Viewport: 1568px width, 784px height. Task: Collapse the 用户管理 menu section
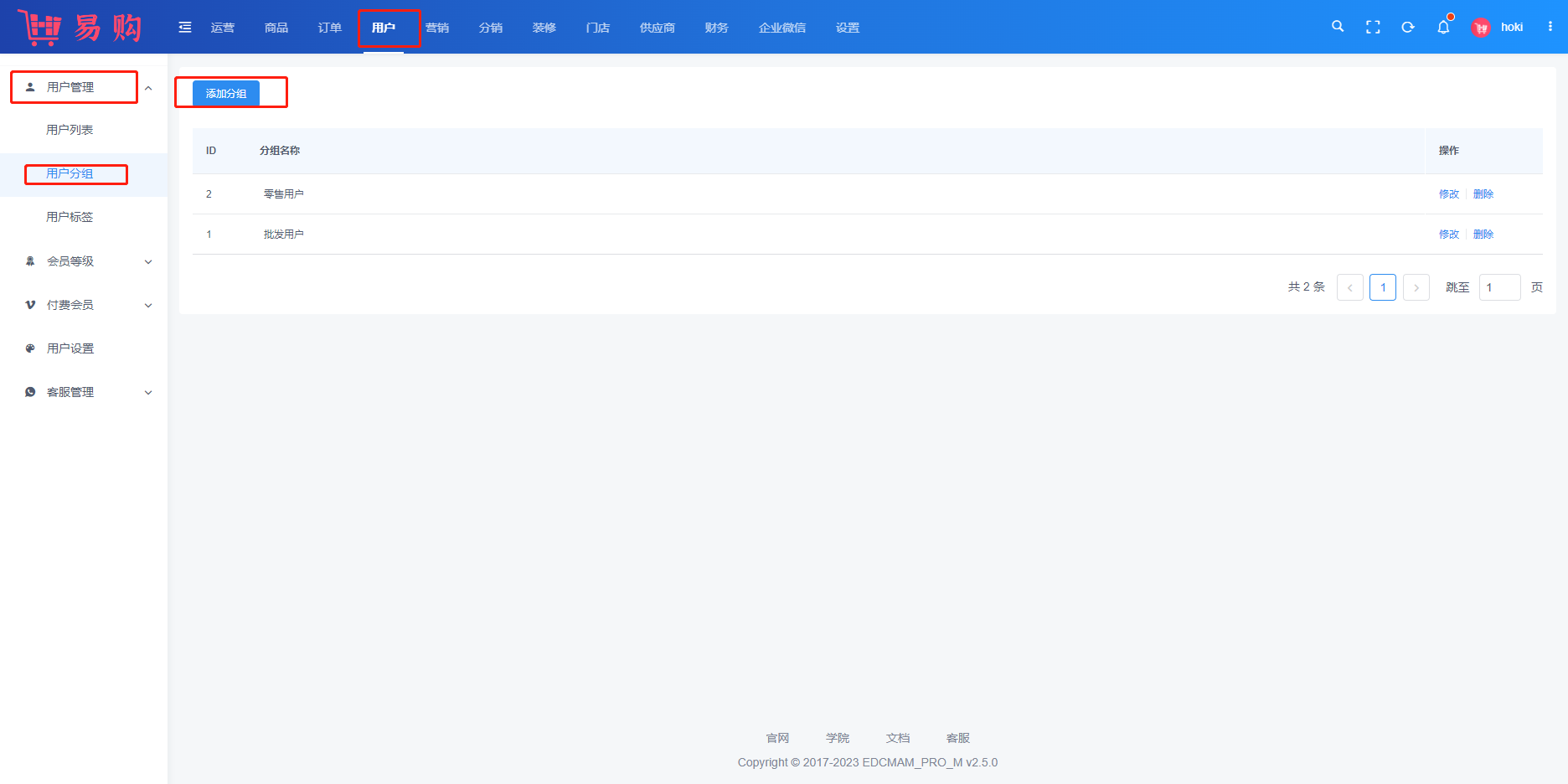[x=148, y=88]
